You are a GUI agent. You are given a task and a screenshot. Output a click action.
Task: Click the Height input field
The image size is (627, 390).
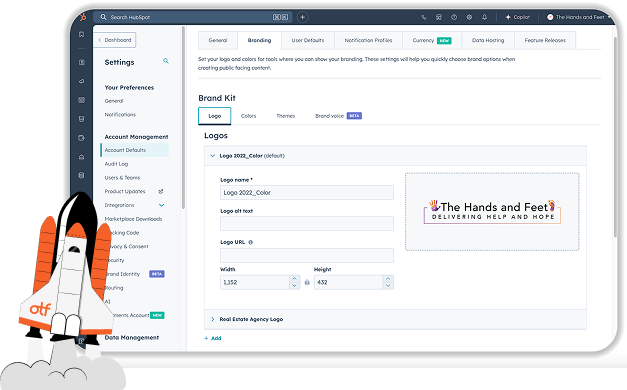(348, 282)
